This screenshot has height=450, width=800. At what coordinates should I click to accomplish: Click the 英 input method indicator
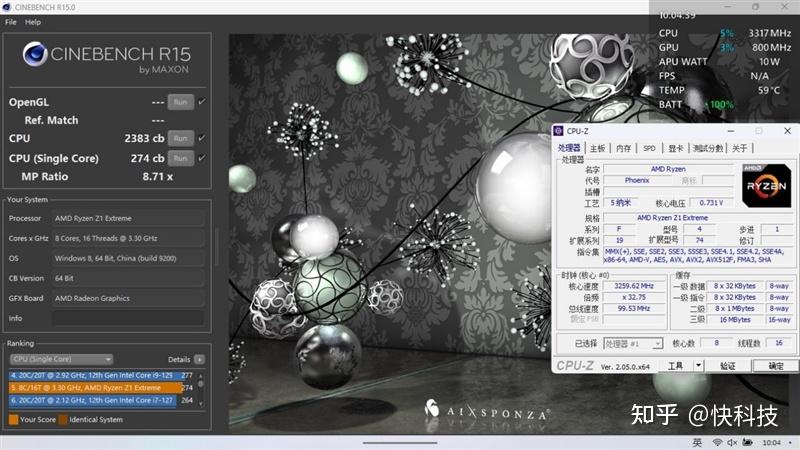click(x=697, y=442)
